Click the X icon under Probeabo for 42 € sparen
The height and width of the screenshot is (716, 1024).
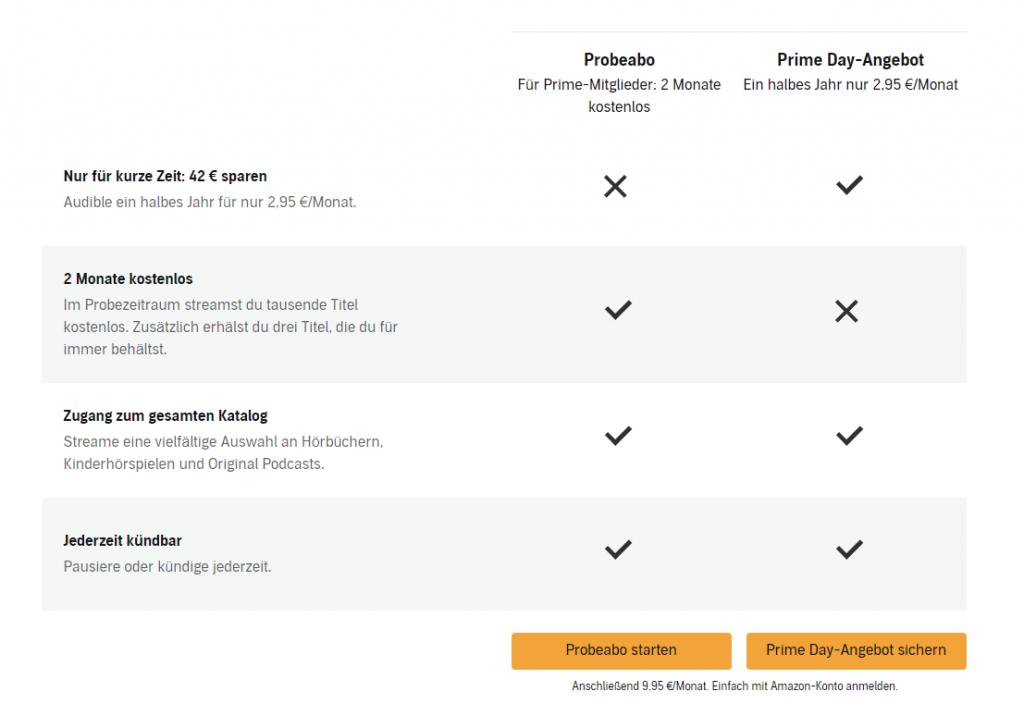[616, 186]
